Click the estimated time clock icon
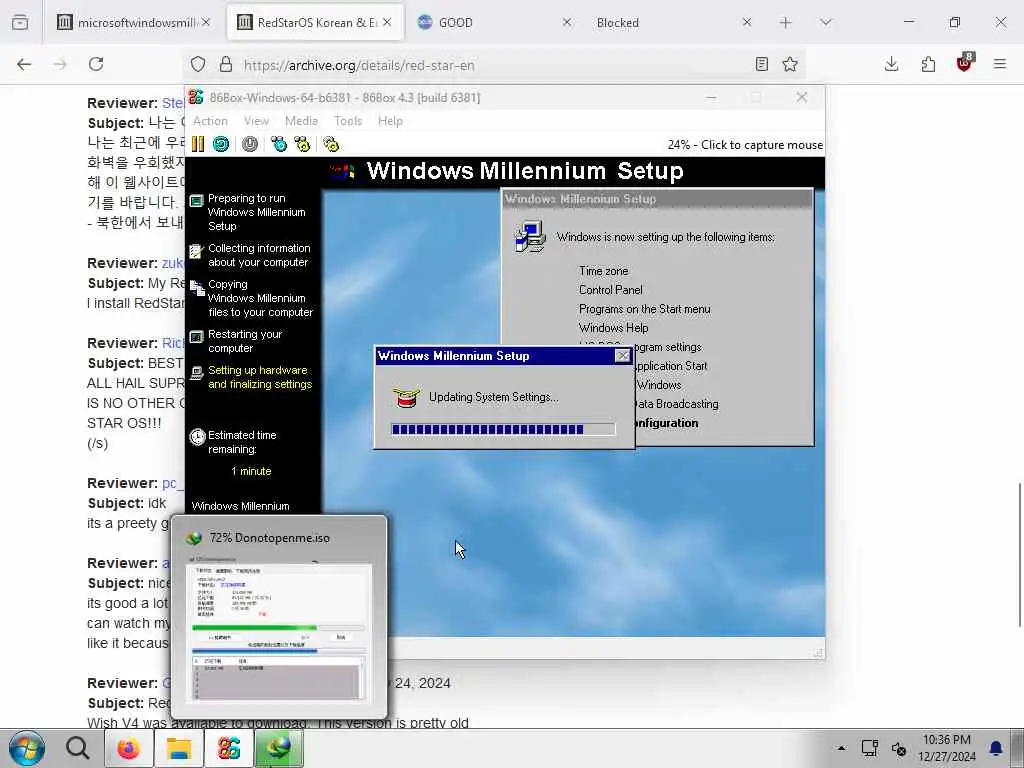 click(197, 436)
